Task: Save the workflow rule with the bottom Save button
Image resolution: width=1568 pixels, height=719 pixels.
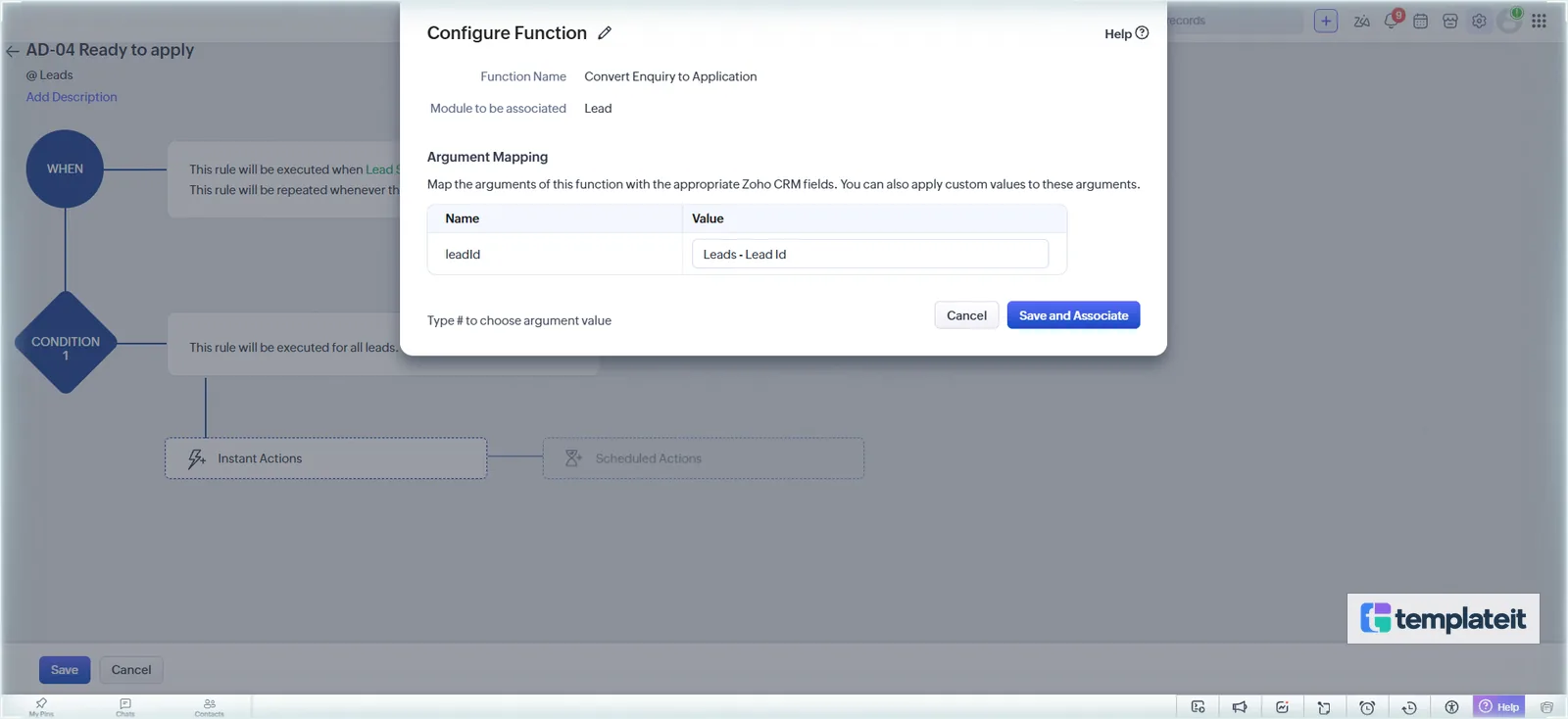Action: [65, 670]
